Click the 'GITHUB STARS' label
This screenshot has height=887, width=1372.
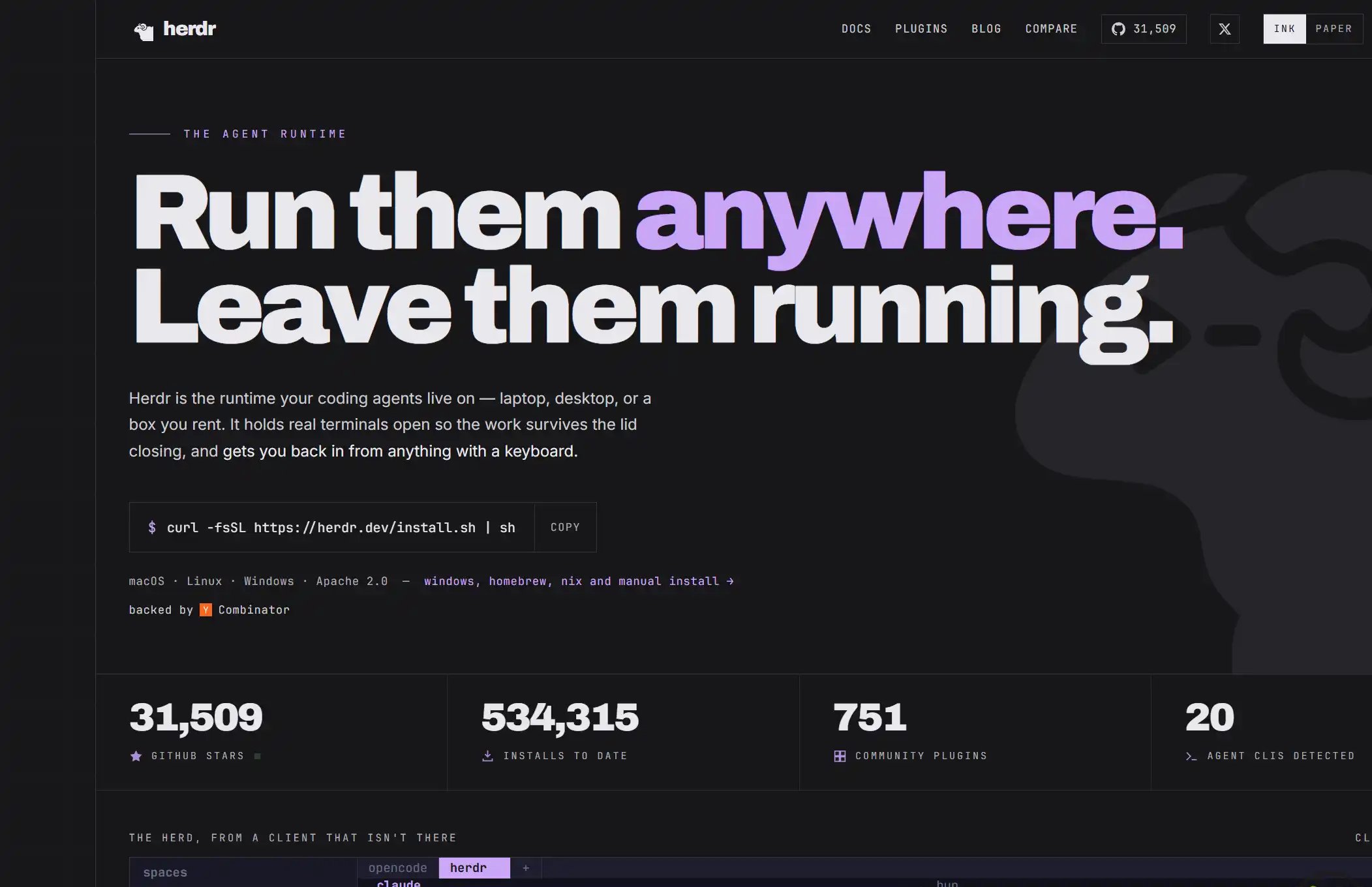click(198, 756)
